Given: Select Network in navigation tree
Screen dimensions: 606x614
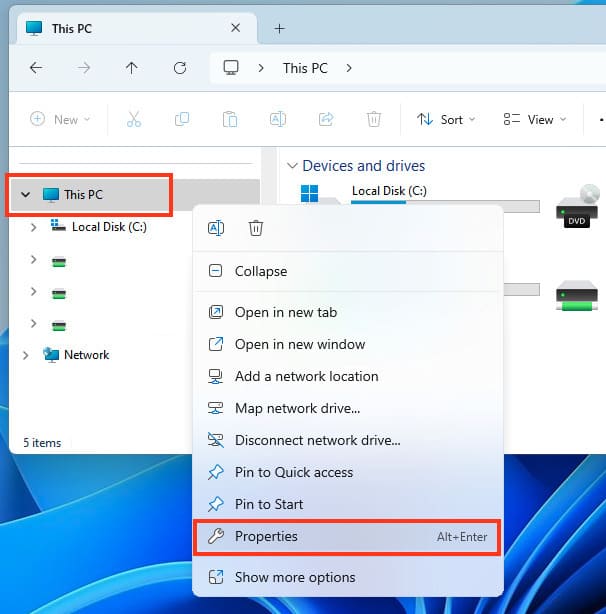Looking at the screenshot, I should tap(87, 355).
